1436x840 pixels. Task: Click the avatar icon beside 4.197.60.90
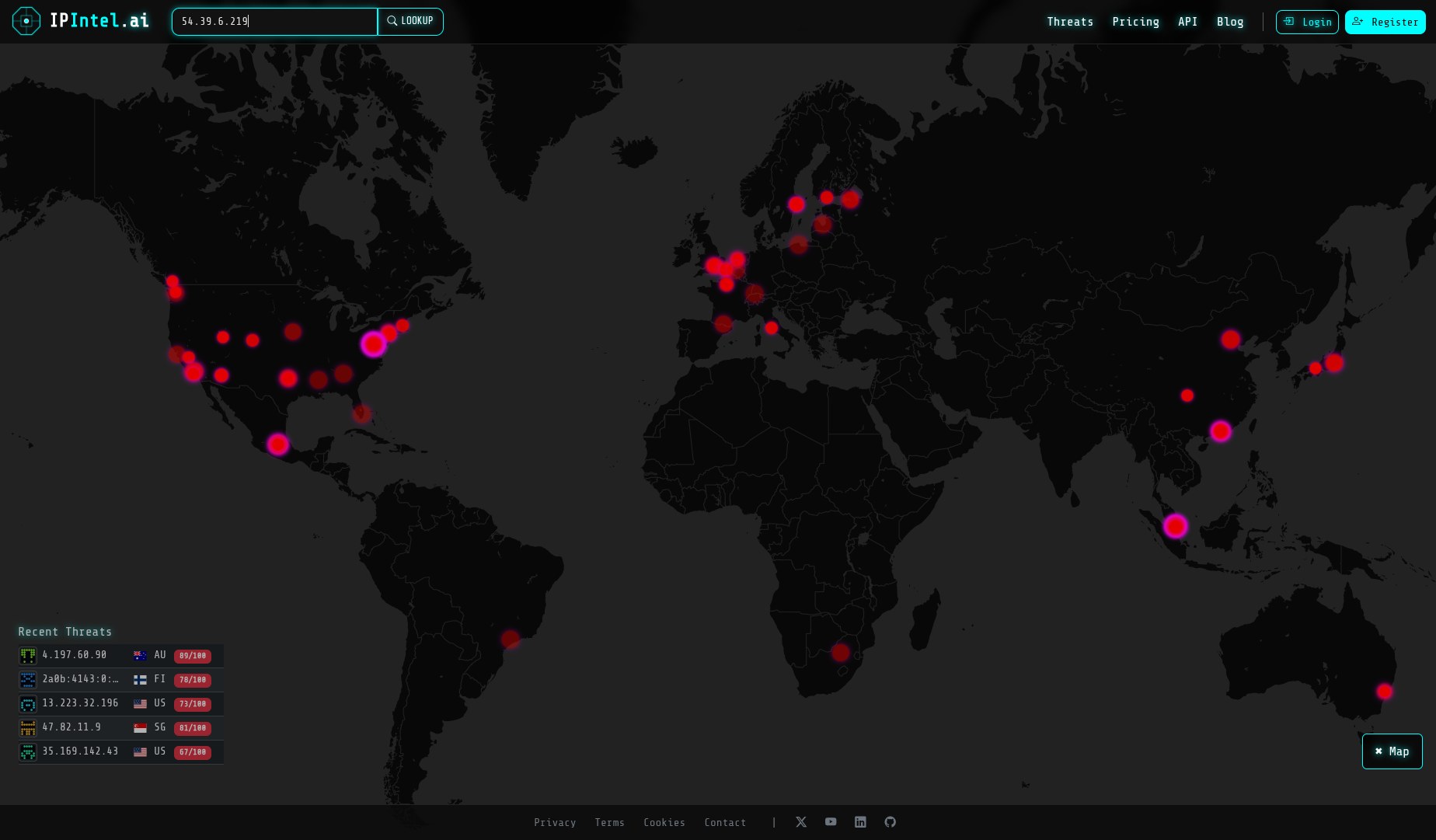coord(28,656)
